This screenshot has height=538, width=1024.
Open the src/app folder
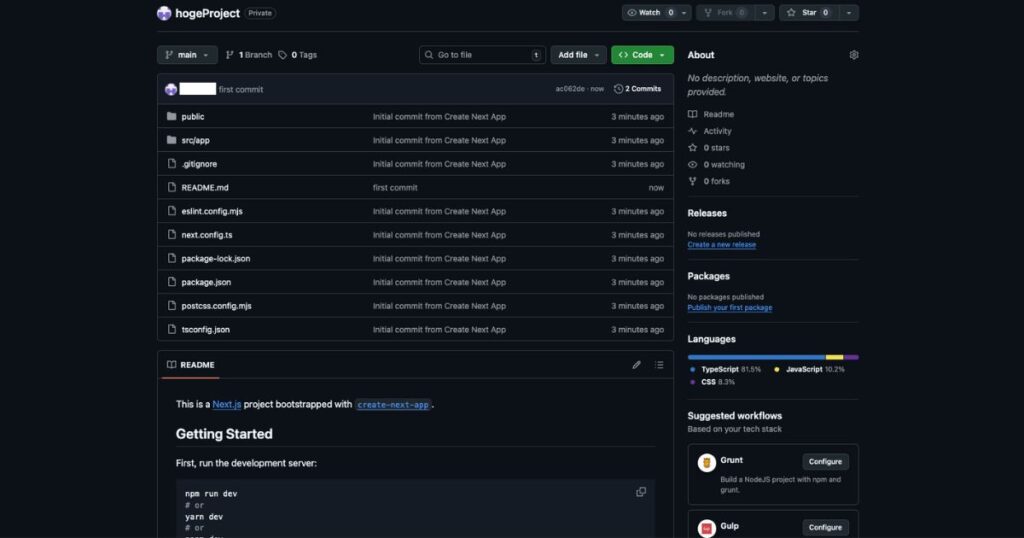[195, 140]
